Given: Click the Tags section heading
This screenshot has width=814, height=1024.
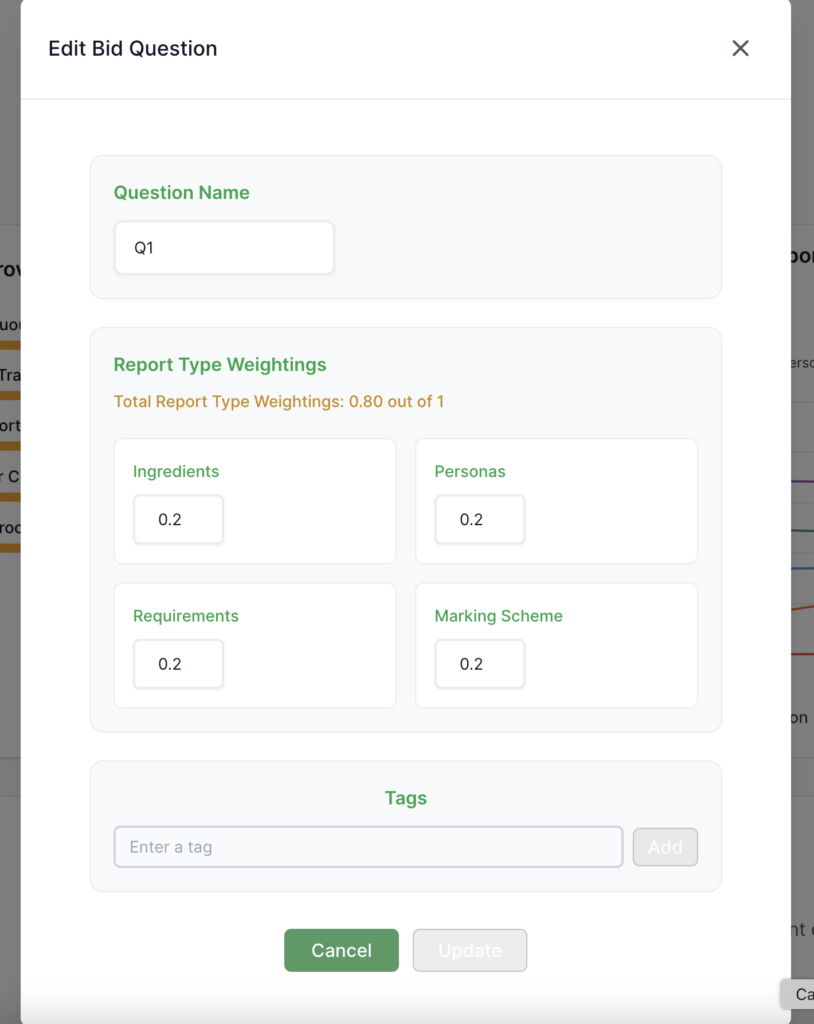Looking at the screenshot, I should (x=406, y=798).
